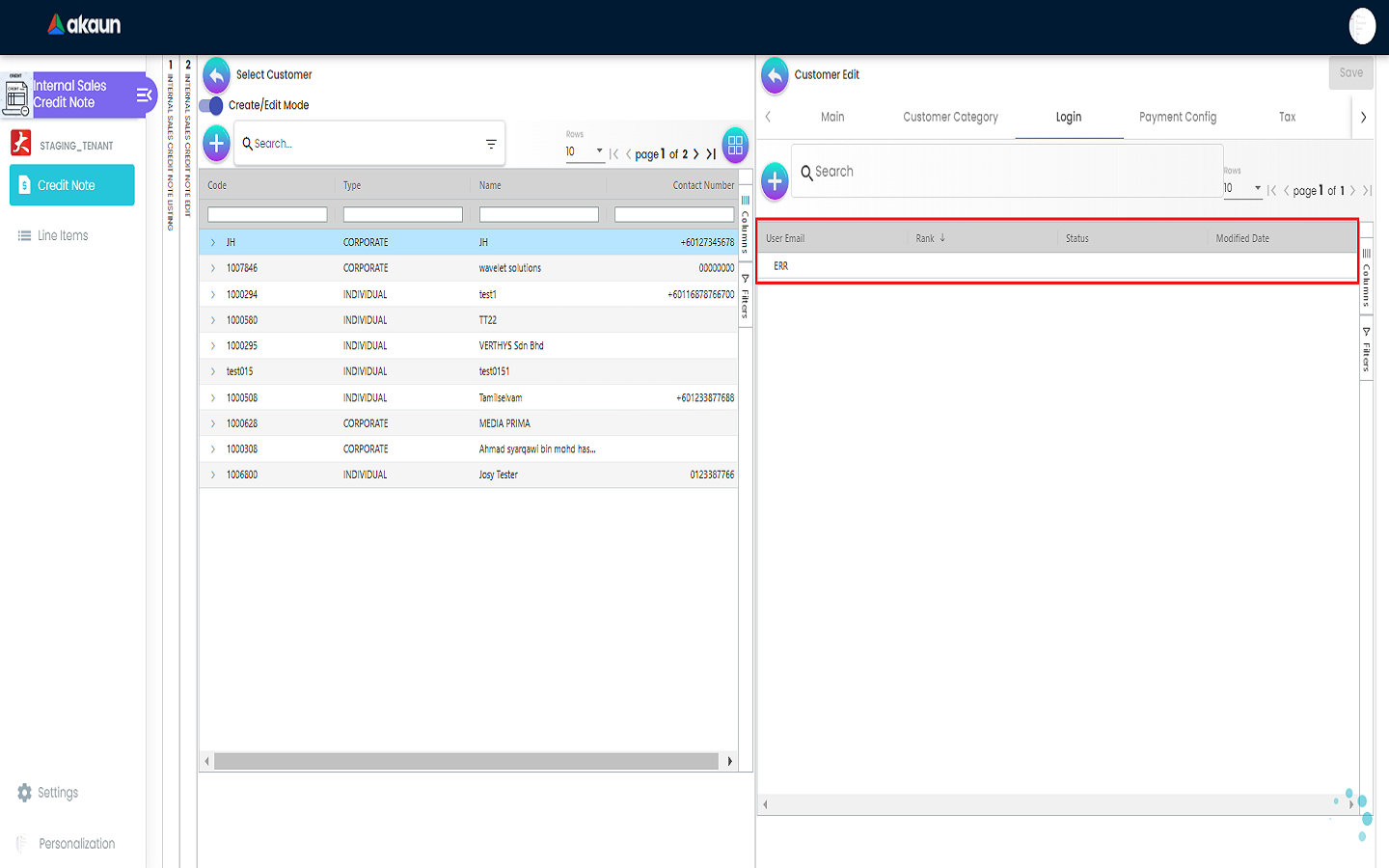
Task: Click the Save button
Action: [1350, 73]
